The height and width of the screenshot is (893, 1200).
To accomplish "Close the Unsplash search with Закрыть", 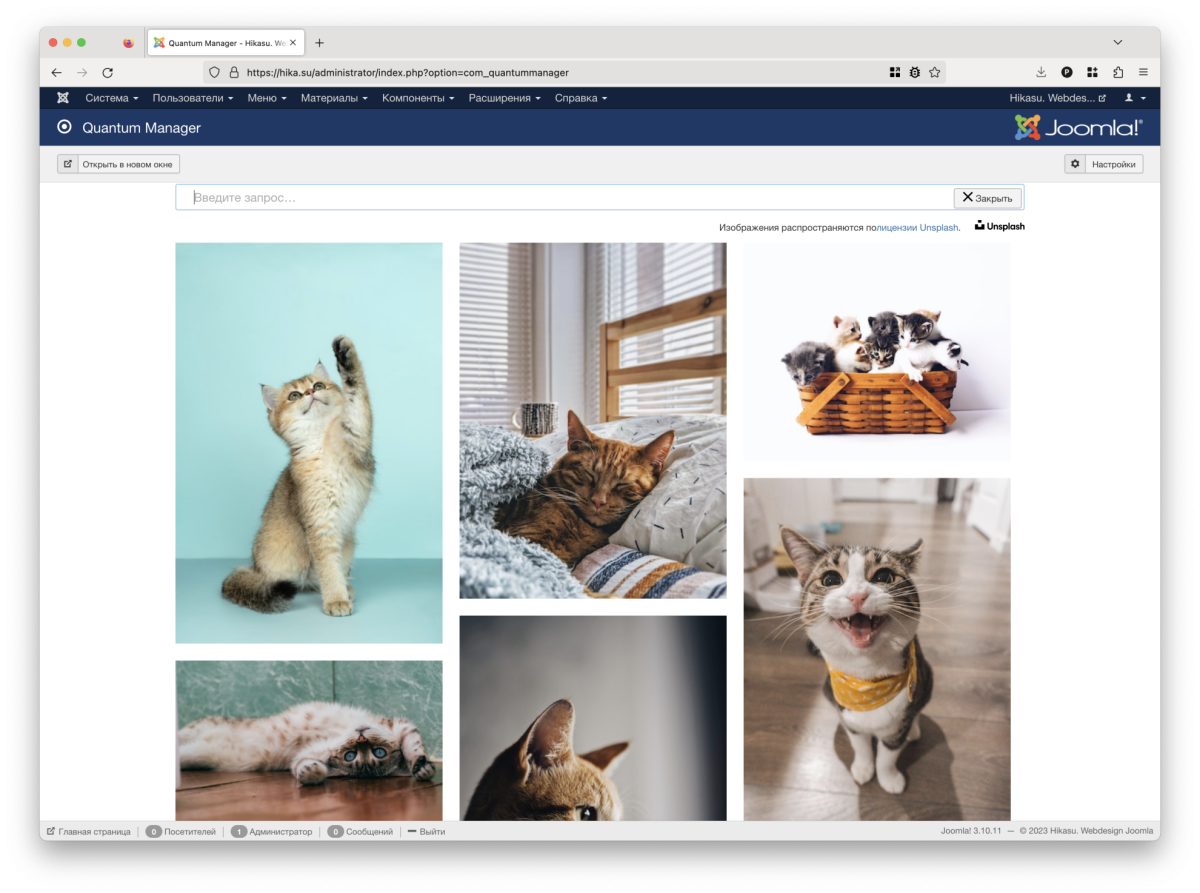I will click(987, 198).
